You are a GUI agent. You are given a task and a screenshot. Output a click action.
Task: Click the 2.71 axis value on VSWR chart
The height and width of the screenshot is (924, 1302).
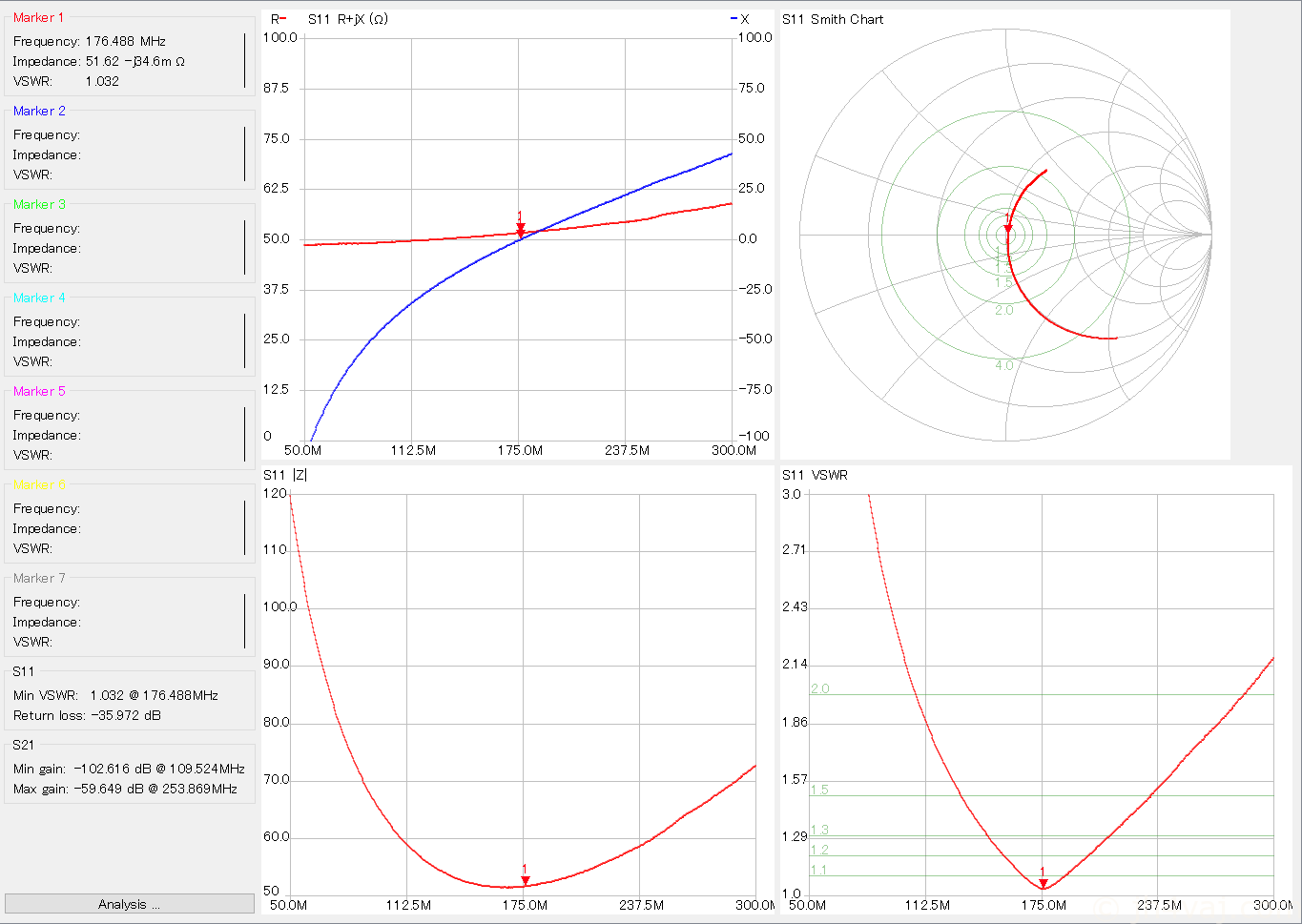[795, 549]
